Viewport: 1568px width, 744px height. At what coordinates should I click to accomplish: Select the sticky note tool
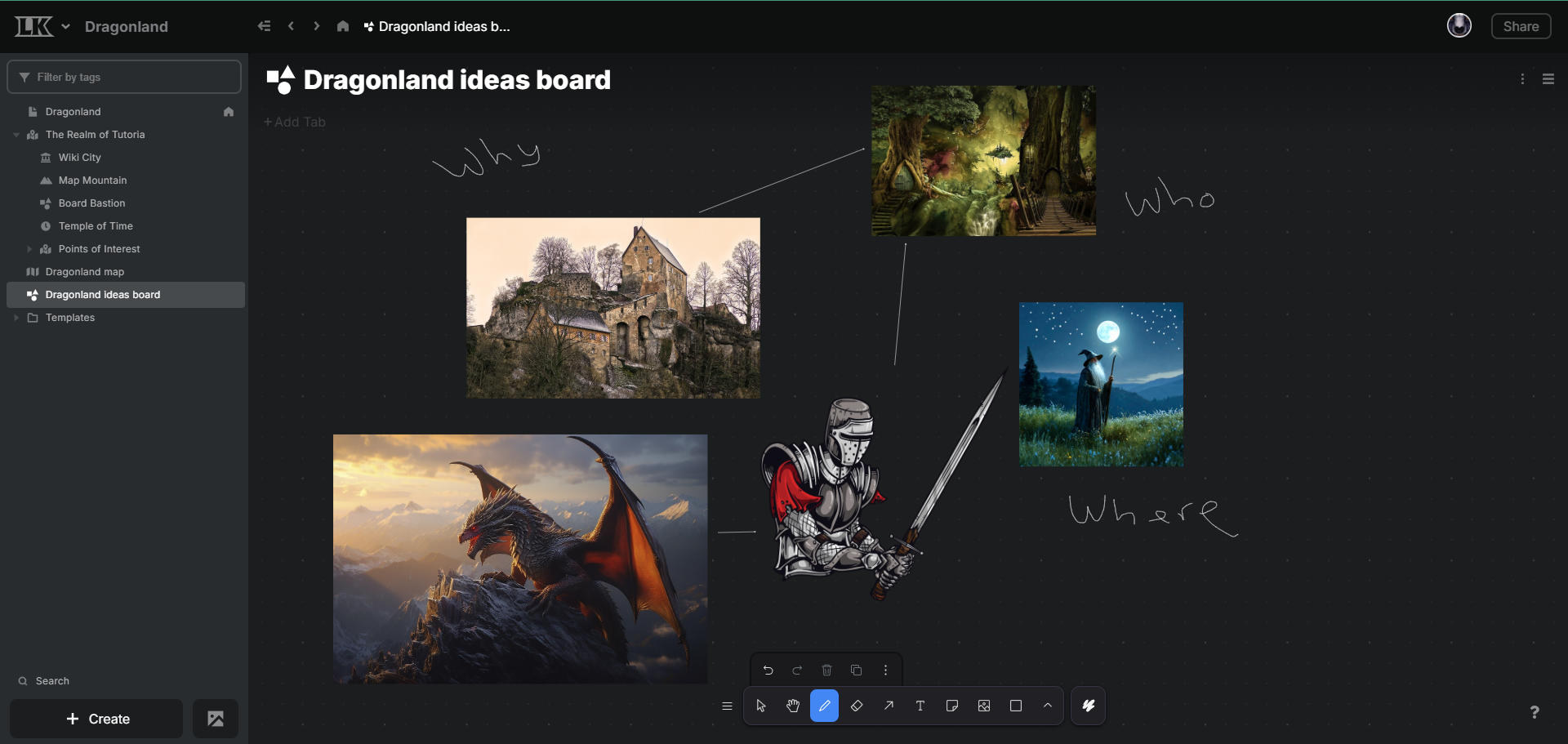952,706
